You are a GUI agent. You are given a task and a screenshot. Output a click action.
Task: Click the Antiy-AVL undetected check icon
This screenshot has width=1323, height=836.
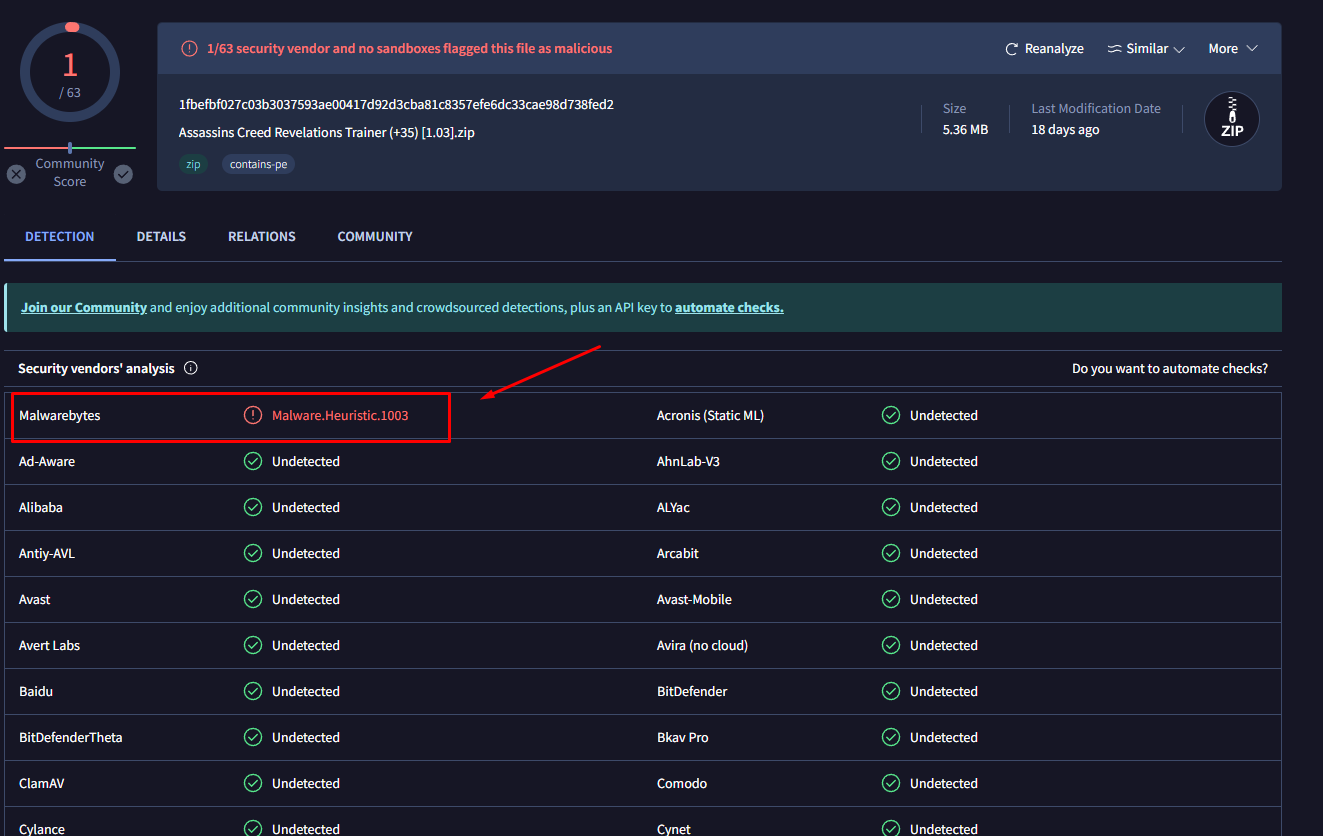point(253,553)
